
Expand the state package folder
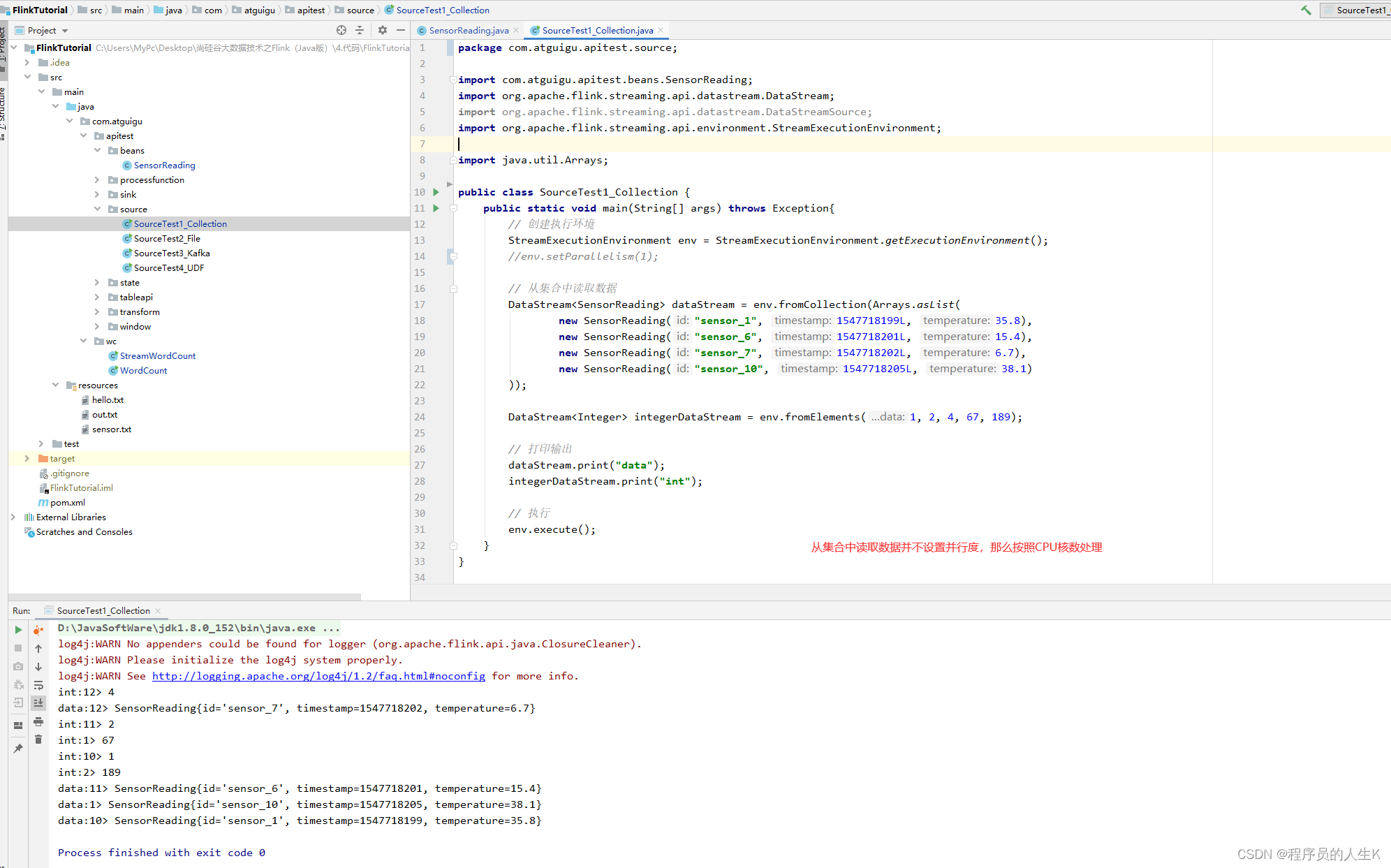97,283
